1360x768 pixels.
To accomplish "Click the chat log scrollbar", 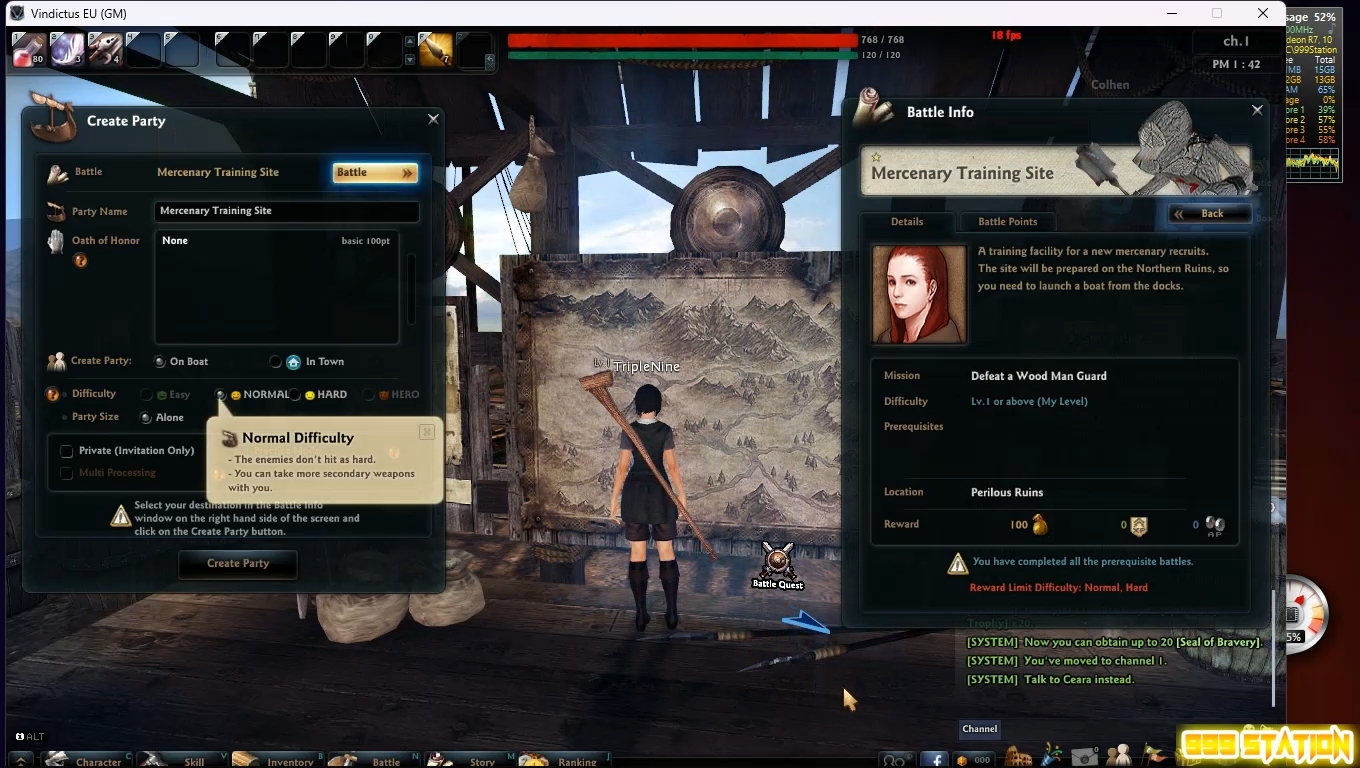I will click(1274, 649).
